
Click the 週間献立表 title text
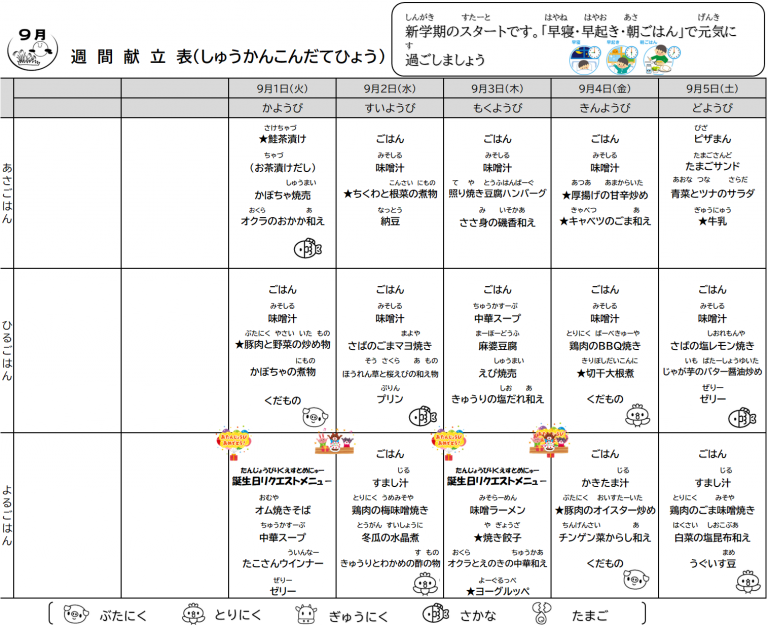pyautogui.click(x=131, y=57)
